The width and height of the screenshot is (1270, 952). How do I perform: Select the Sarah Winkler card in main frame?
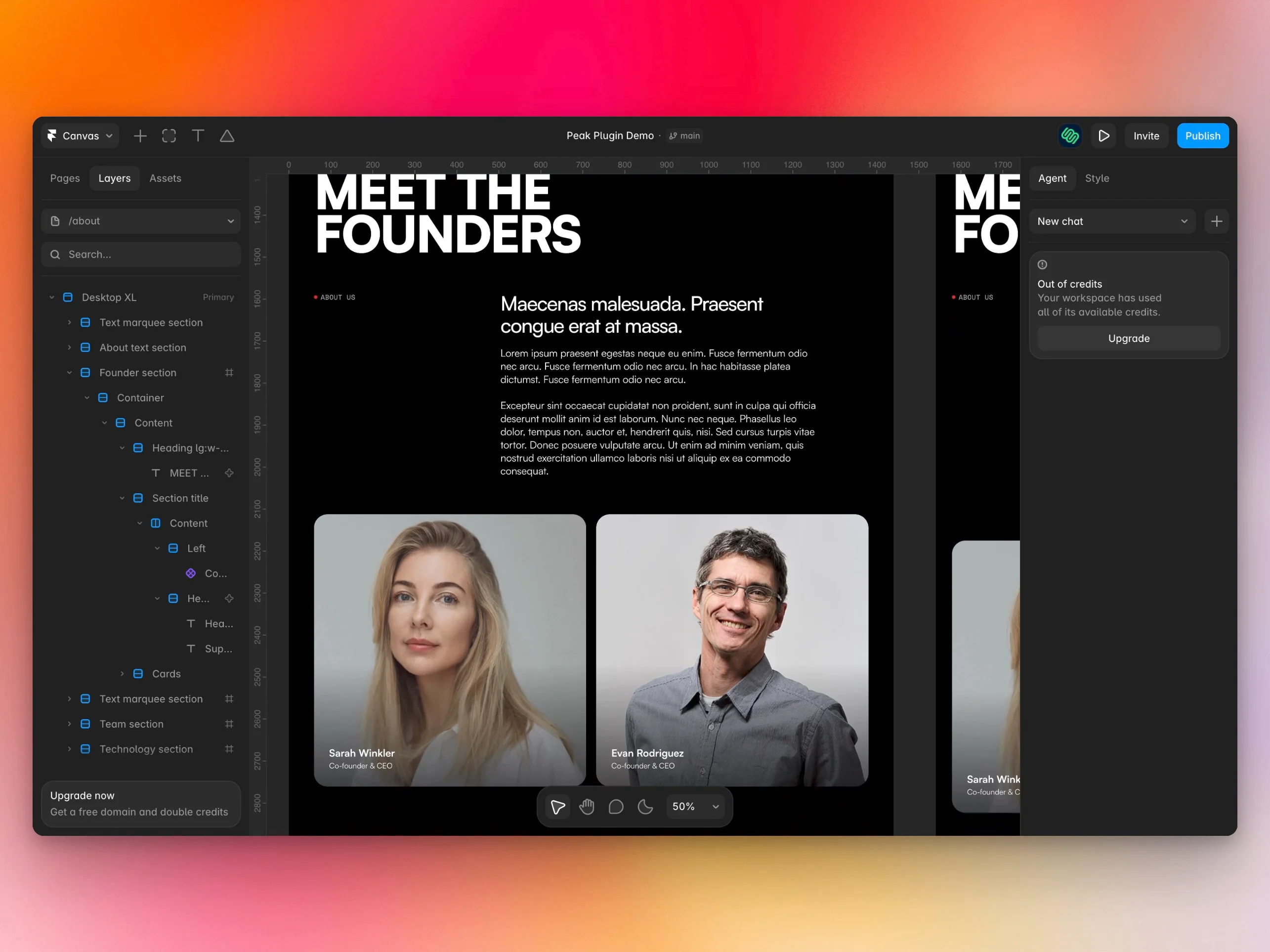450,650
